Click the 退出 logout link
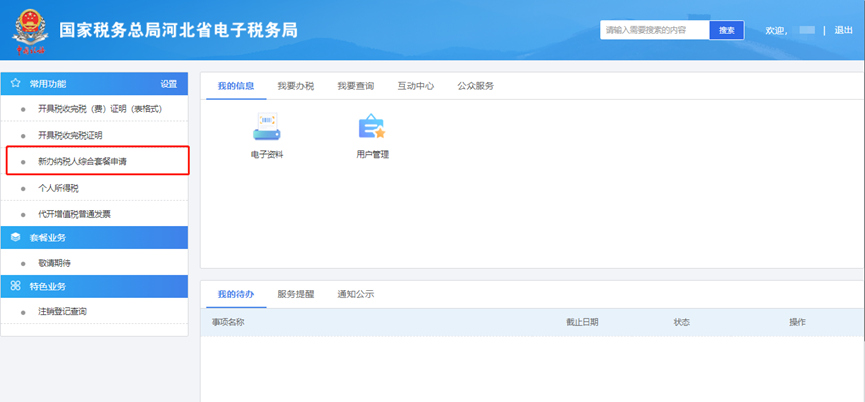Screen dimensions: 865x402 click(843, 30)
